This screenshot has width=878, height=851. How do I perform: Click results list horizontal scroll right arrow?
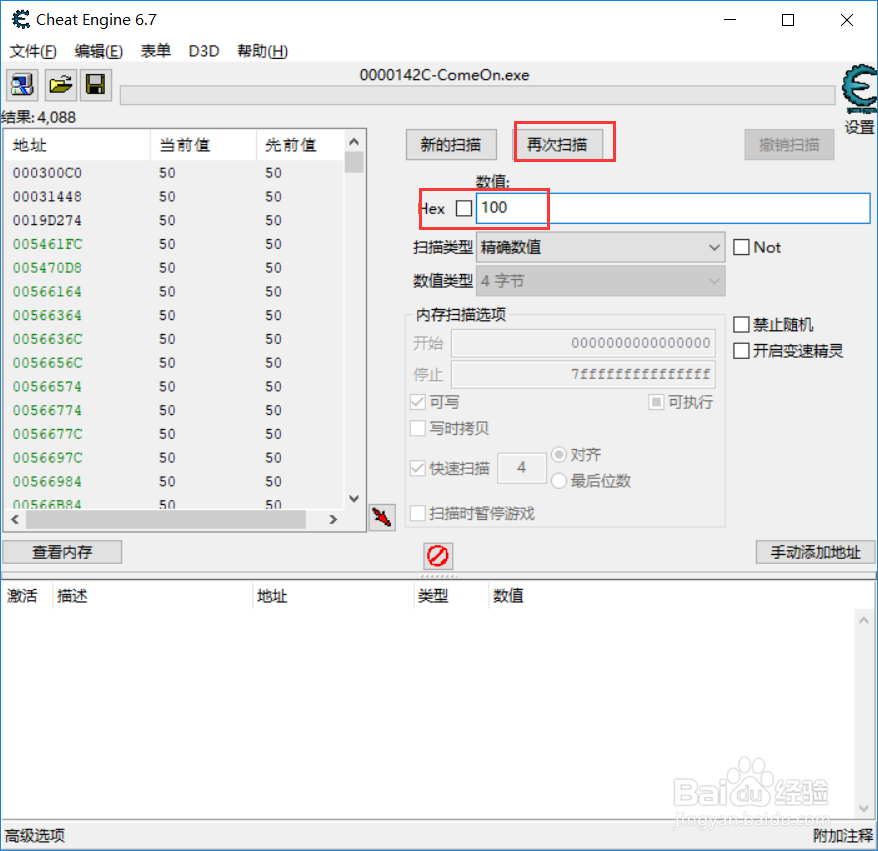[x=333, y=520]
